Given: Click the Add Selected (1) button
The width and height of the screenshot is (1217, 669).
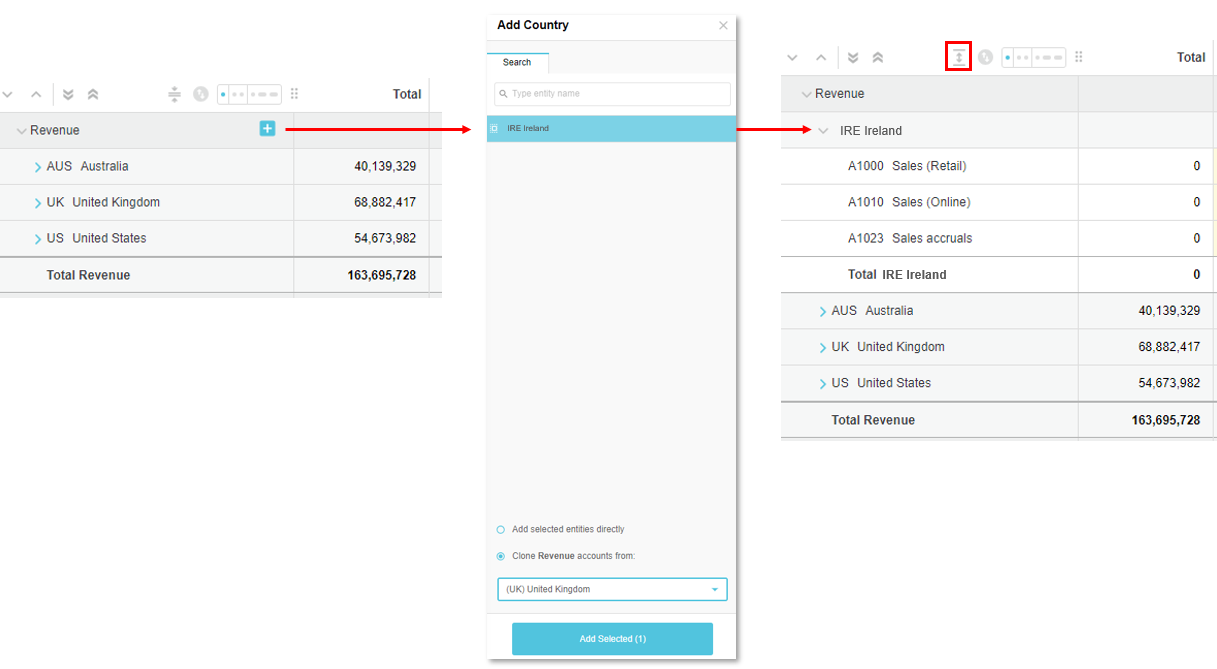Looking at the screenshot, I should (612, 639).
